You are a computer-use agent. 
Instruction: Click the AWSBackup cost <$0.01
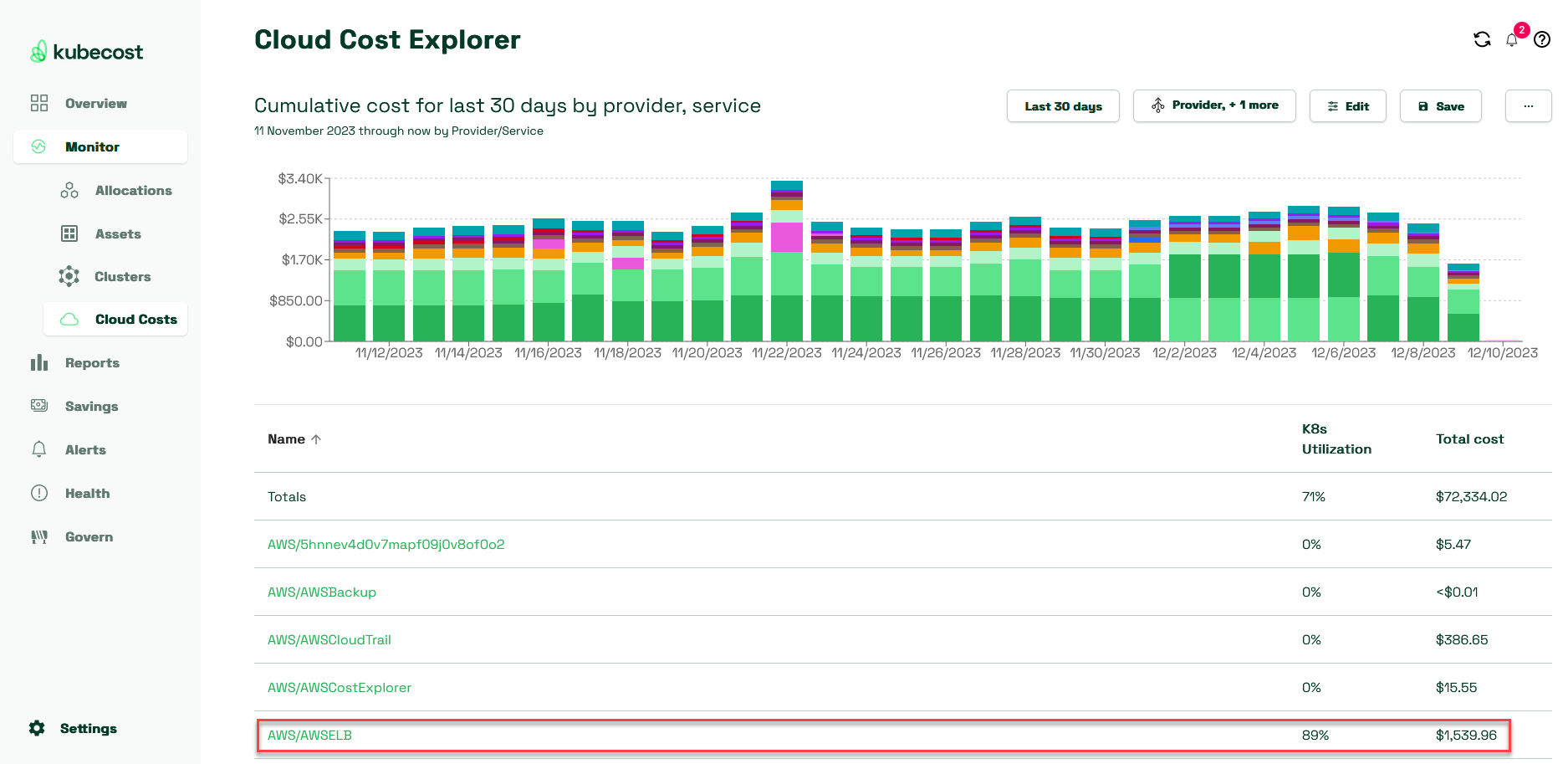coord(1457,592)
